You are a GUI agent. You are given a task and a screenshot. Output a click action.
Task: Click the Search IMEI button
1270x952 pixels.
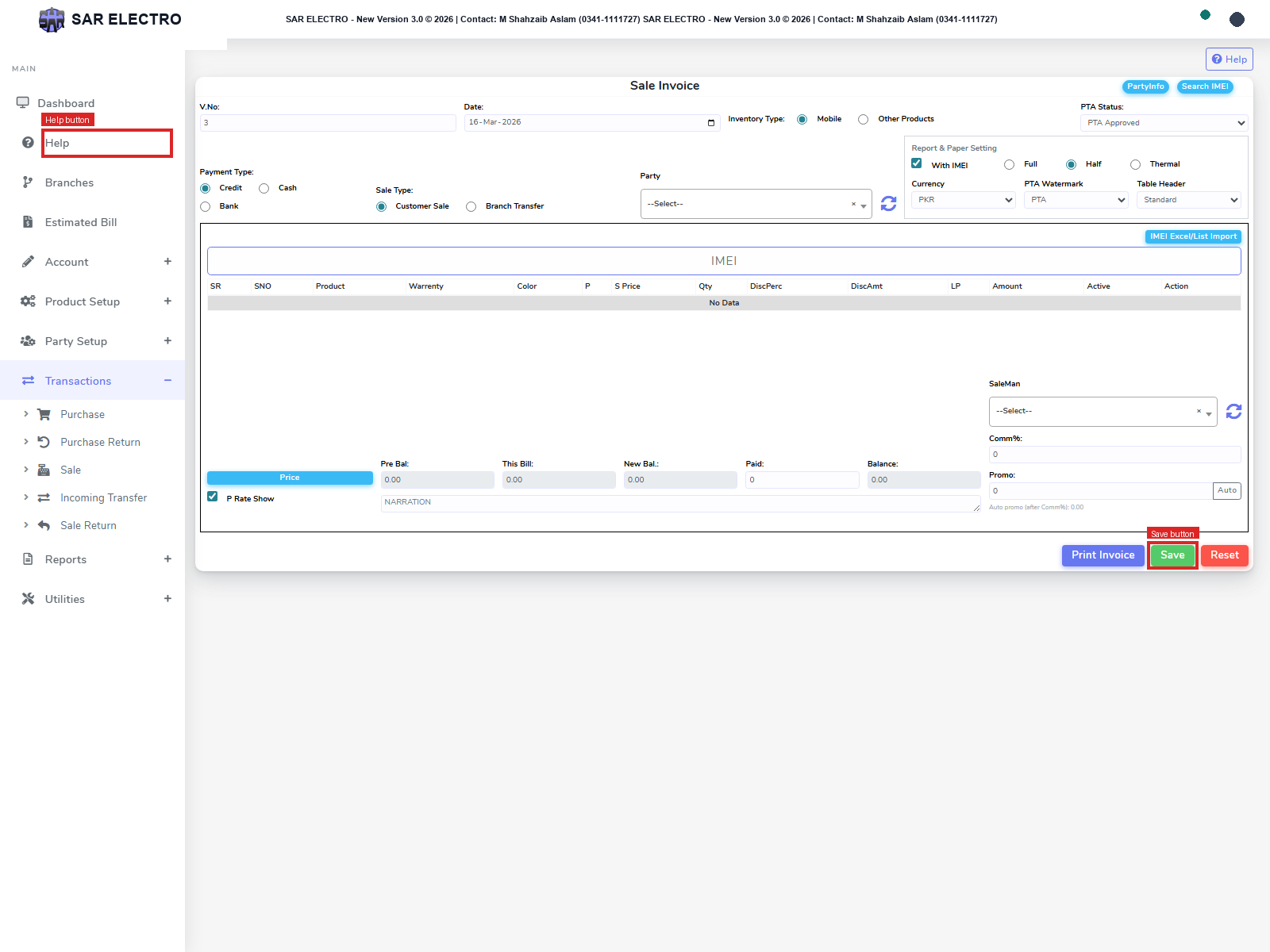1205,86
